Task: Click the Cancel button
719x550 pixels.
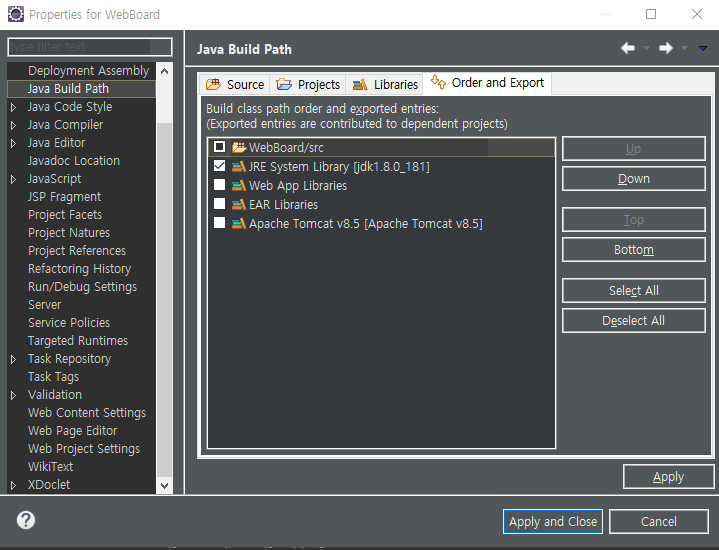Action: pyautogui.click(x=658, y=522)
